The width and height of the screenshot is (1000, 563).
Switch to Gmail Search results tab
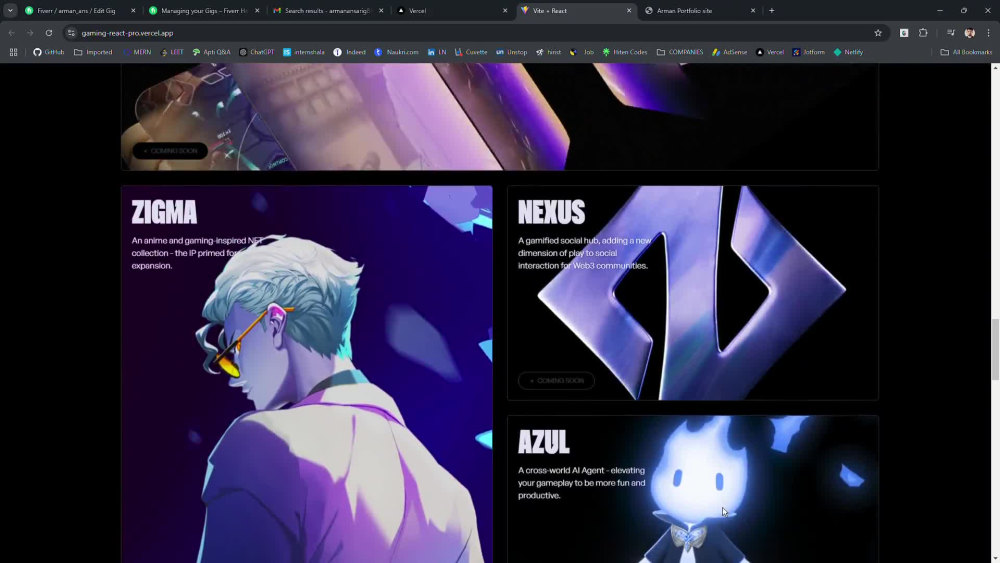(x=324, y=11)
